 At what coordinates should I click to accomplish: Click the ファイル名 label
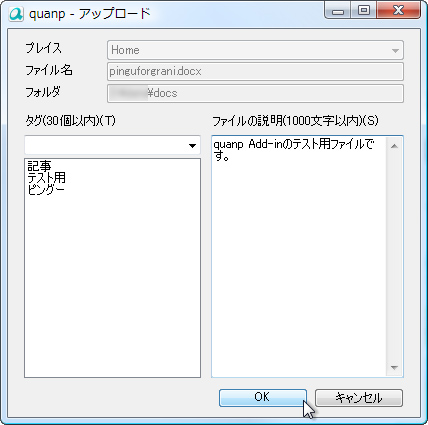49,70
